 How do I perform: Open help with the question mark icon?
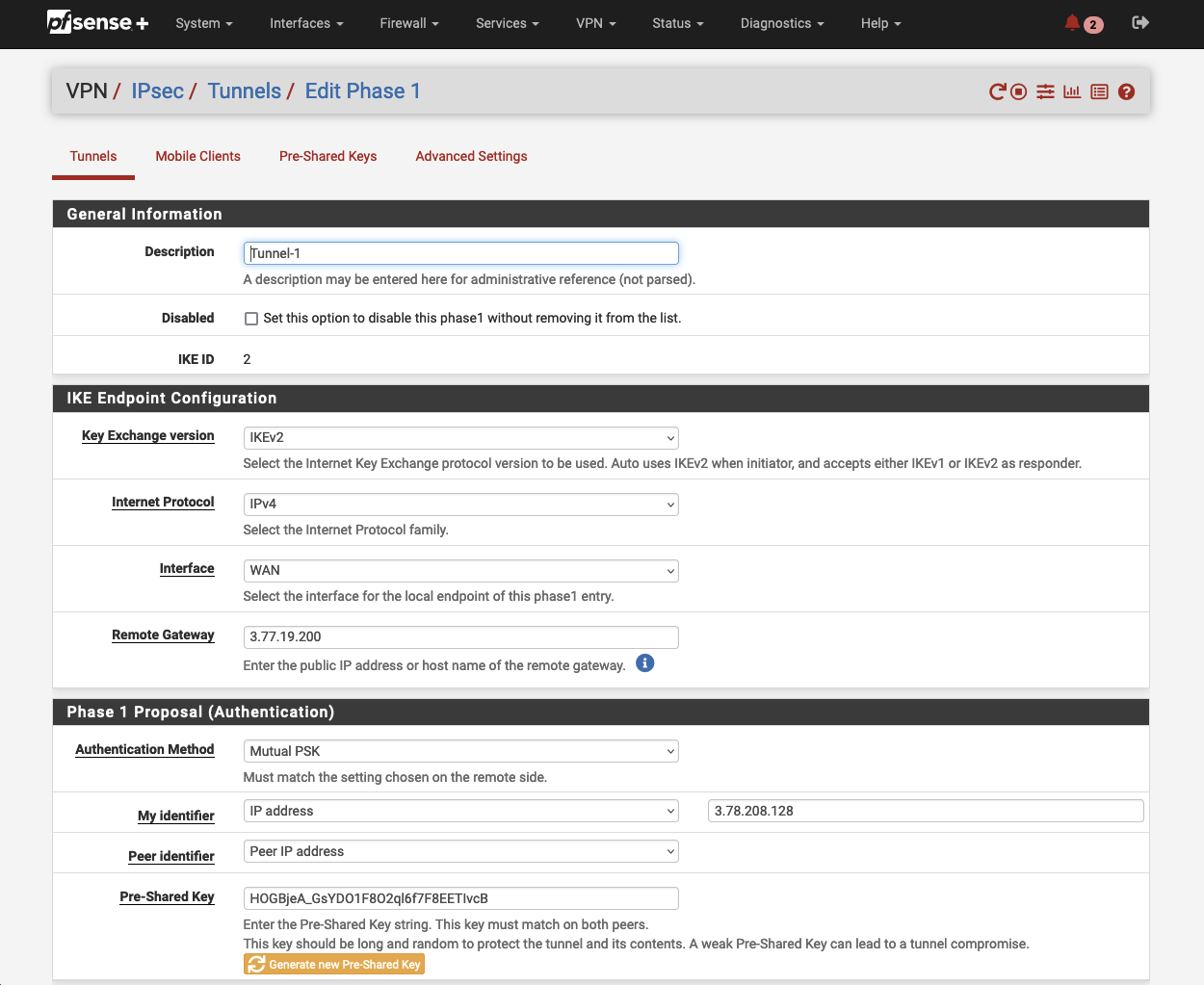pyautogui.click(x=1126, y=91)
